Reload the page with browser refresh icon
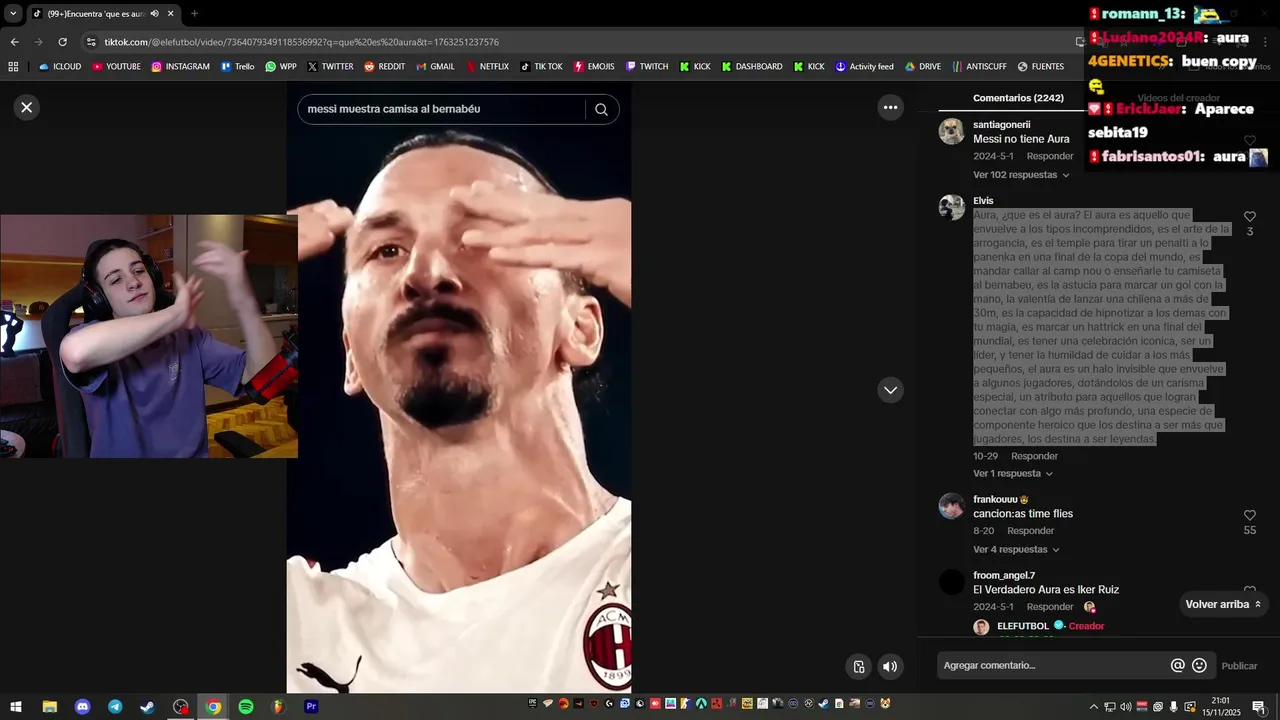Viewport: 1280px width, 720px height. [x=62, y=42]
